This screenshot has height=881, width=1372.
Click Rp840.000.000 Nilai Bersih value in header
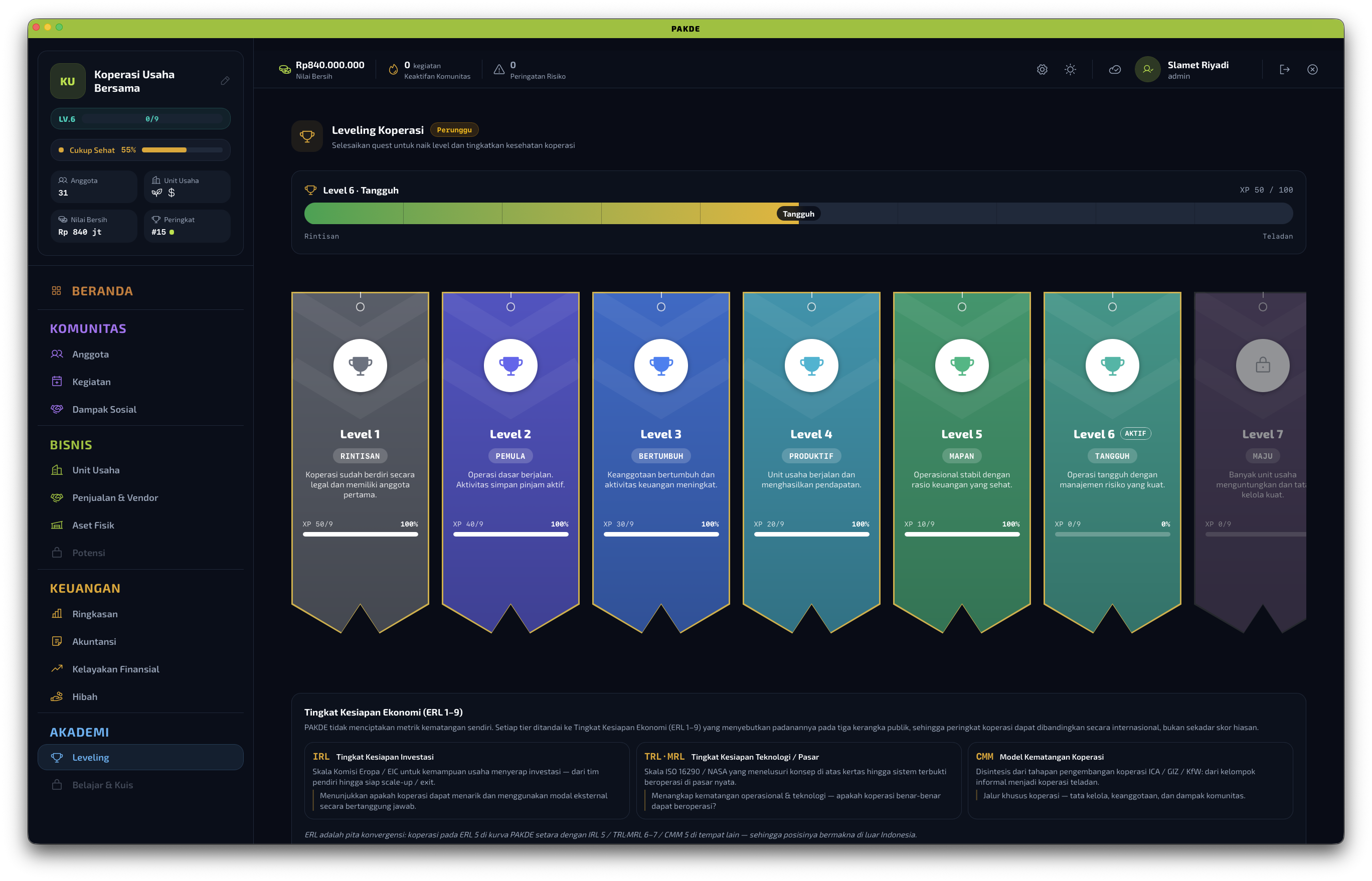coord(330,65)
